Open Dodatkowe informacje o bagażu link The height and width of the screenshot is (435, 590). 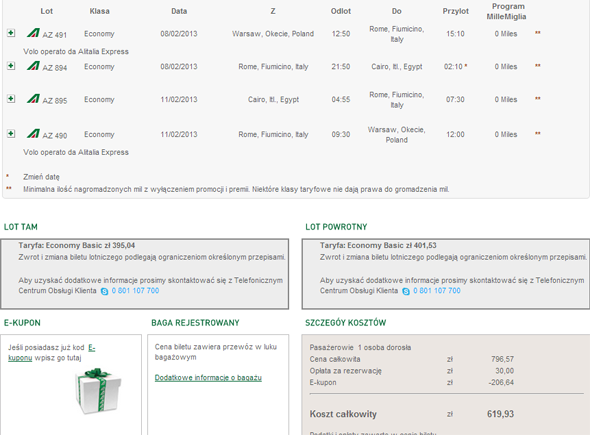coord(208,377)
